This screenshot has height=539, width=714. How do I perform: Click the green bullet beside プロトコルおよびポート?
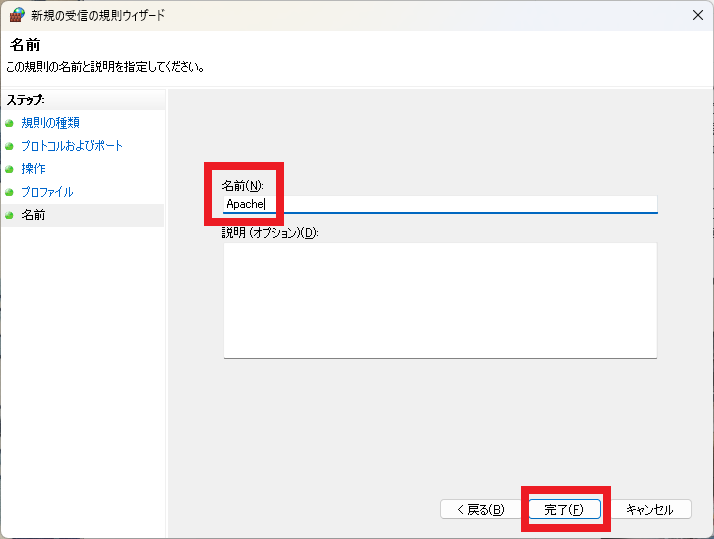pyautogui.click(x=9, y=147)
